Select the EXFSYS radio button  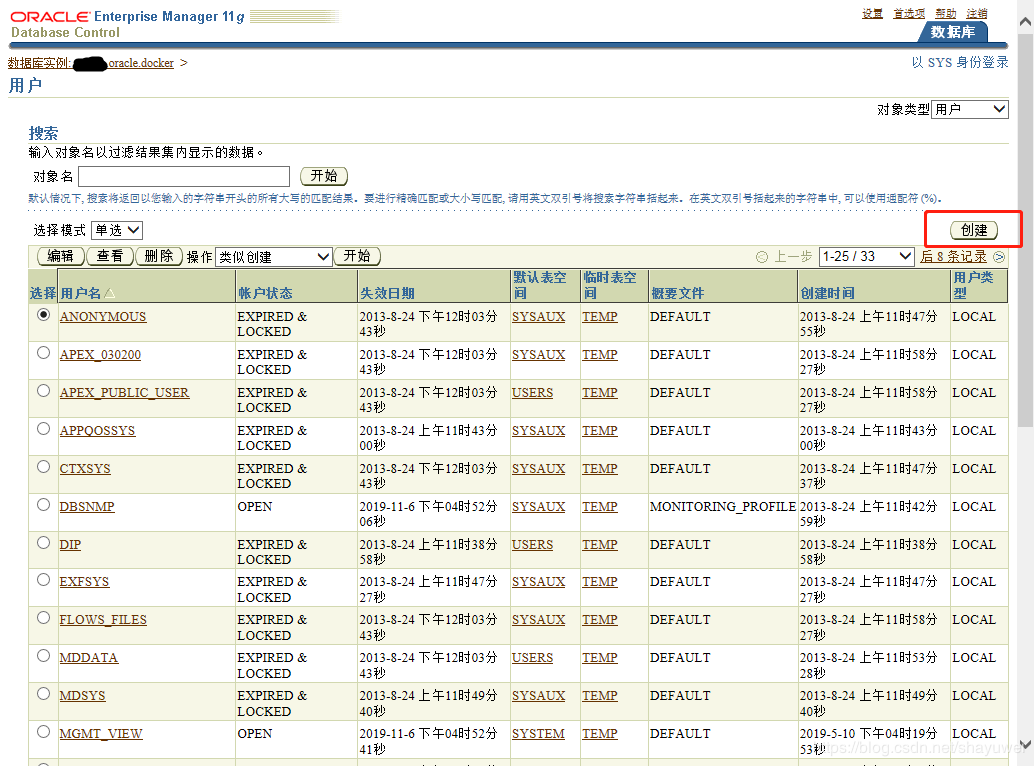tap(44, 580)
